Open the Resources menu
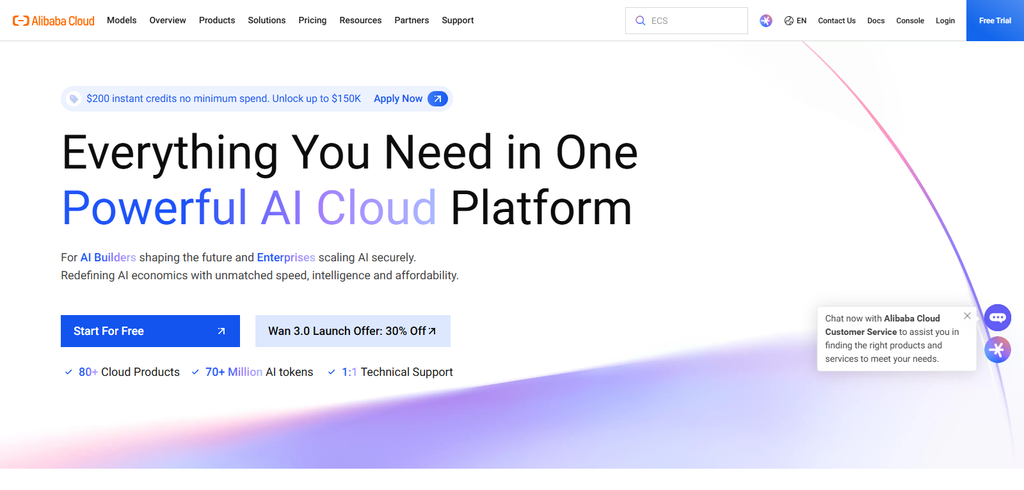Viewport: 1024px width, 490px height. pos(360,20)
